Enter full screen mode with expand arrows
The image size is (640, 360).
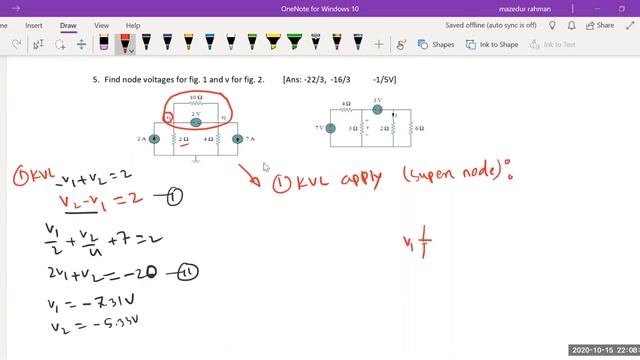(x=630, y=25)
